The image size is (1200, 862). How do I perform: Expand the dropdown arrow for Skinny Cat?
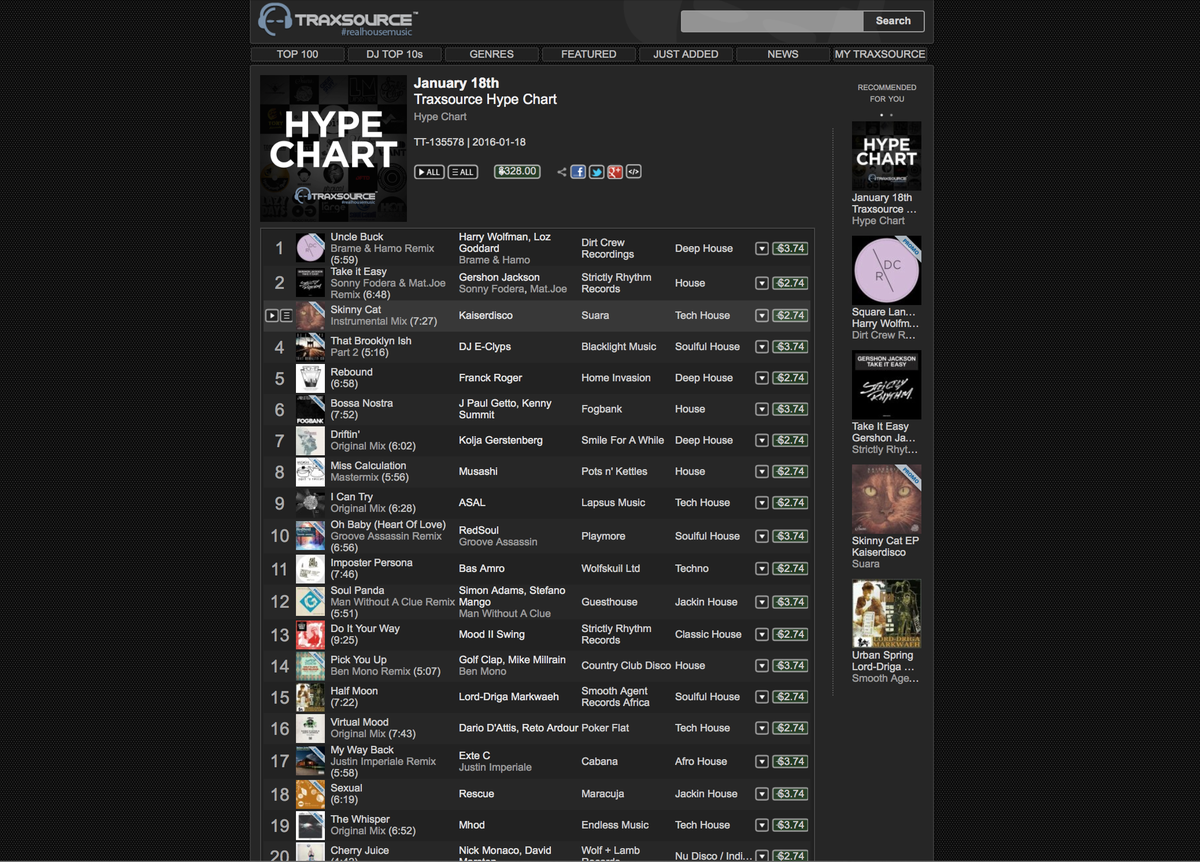(x=761, y=315)
